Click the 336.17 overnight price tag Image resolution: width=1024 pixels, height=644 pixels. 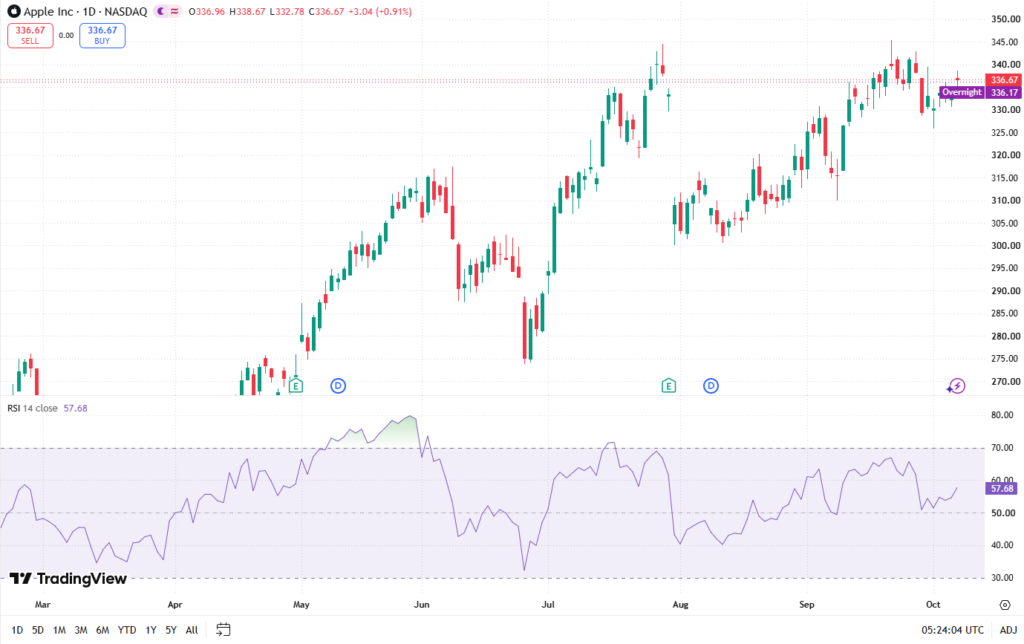pyautogui.click(x=1004, y=92)
